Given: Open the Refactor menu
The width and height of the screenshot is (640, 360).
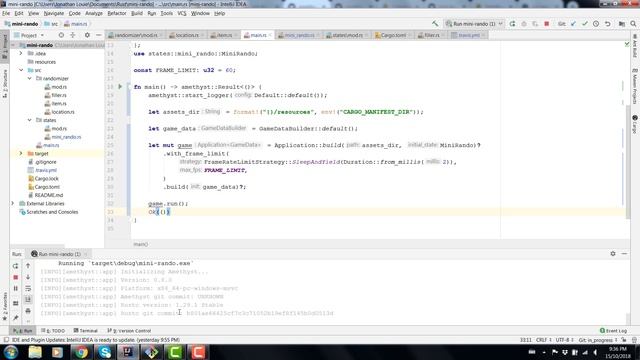Looking at the screenshot, I should click(117, 13).
